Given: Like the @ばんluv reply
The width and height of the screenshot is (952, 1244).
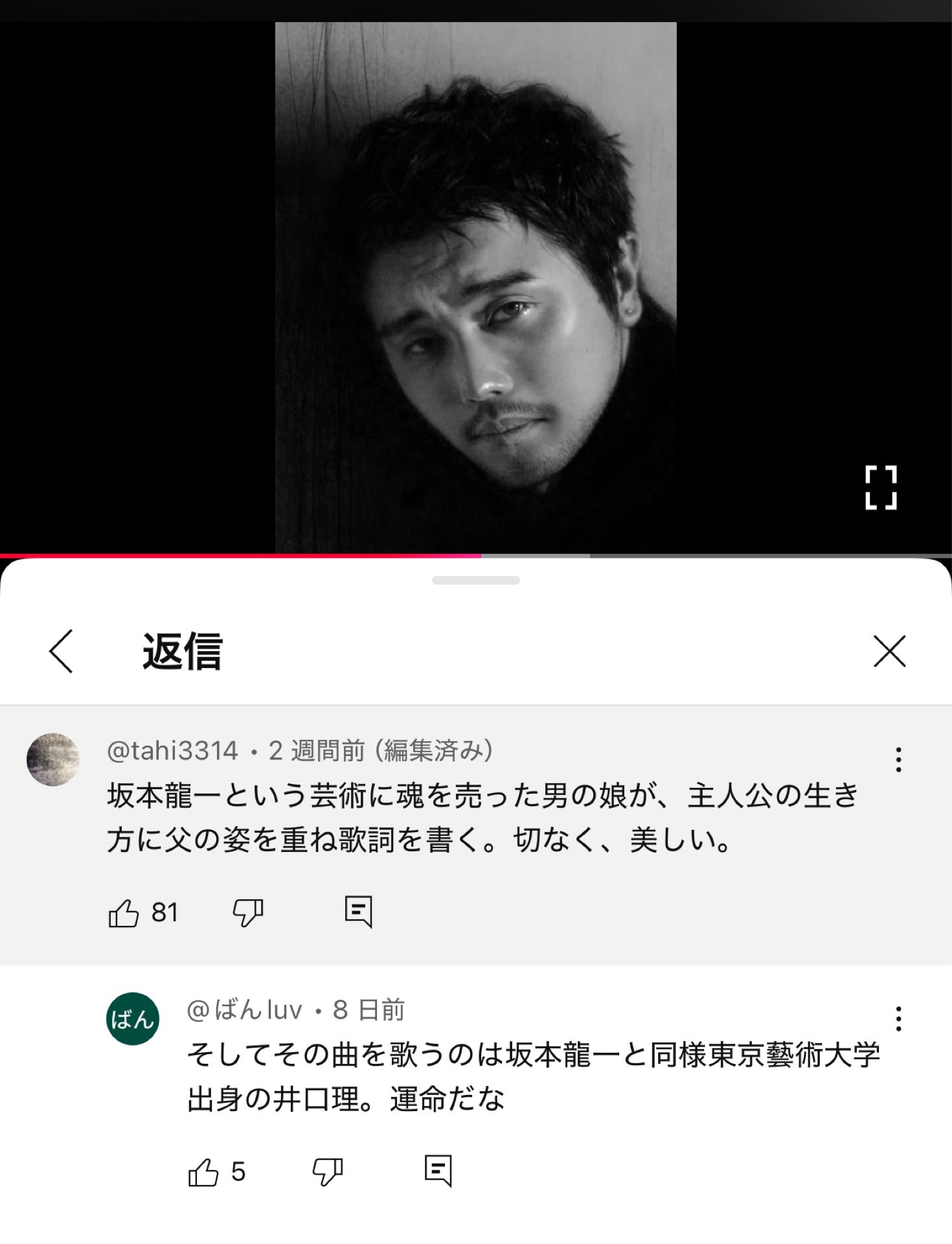Looking at the screenshot, I should click(203, 1172).
